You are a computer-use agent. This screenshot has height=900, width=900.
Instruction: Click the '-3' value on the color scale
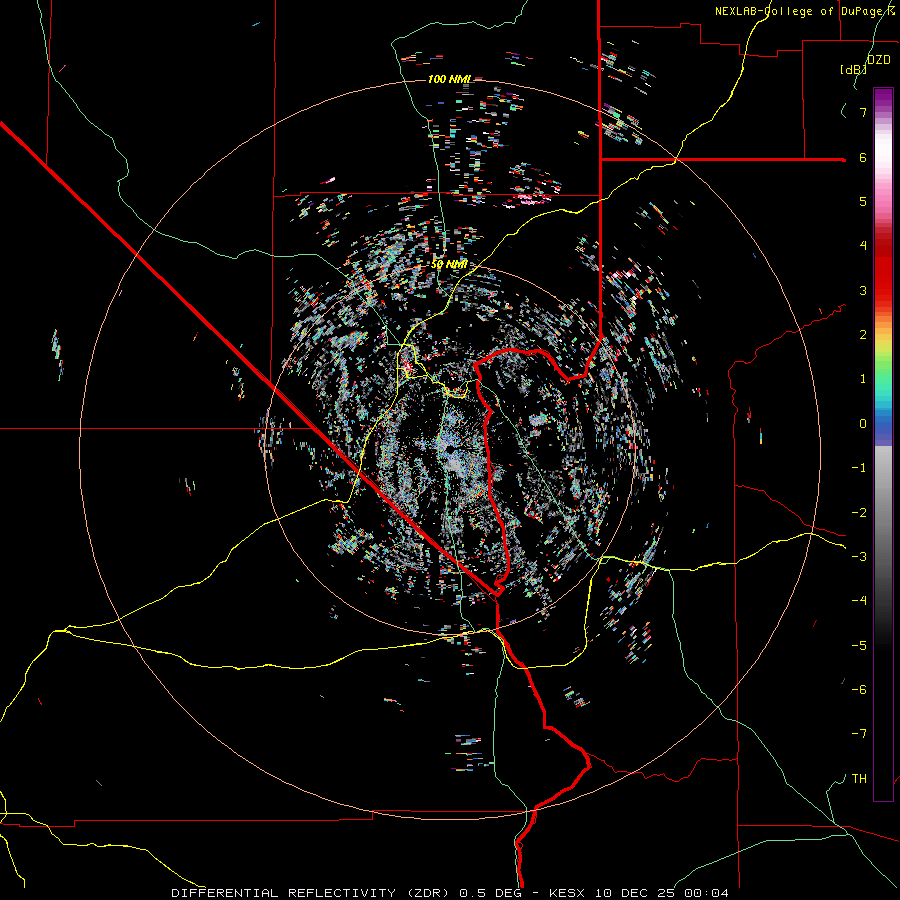(x=859, y=557)
